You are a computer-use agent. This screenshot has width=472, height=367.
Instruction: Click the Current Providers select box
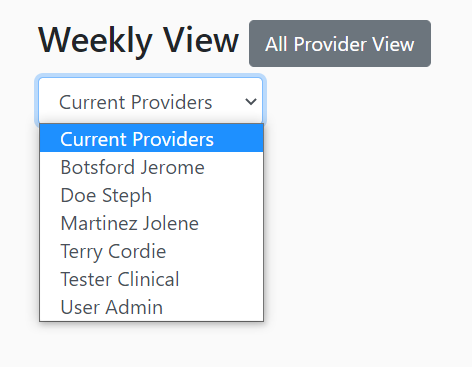click(x=151, y=101)
